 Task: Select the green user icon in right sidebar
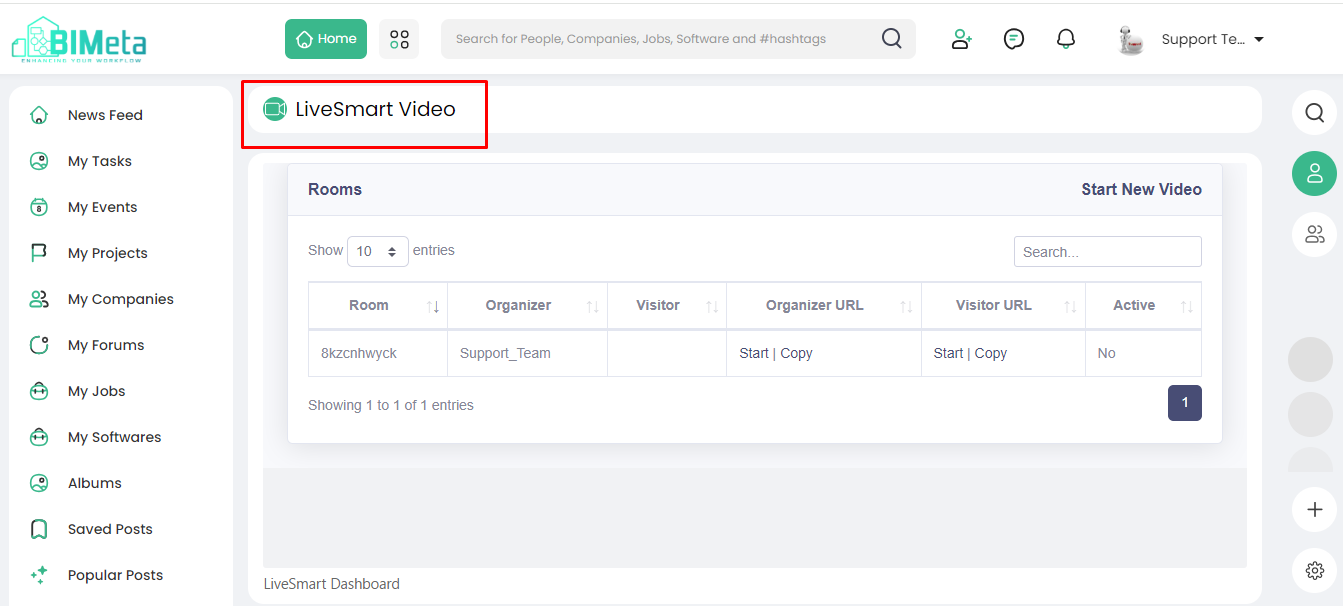pos(1314,173)
